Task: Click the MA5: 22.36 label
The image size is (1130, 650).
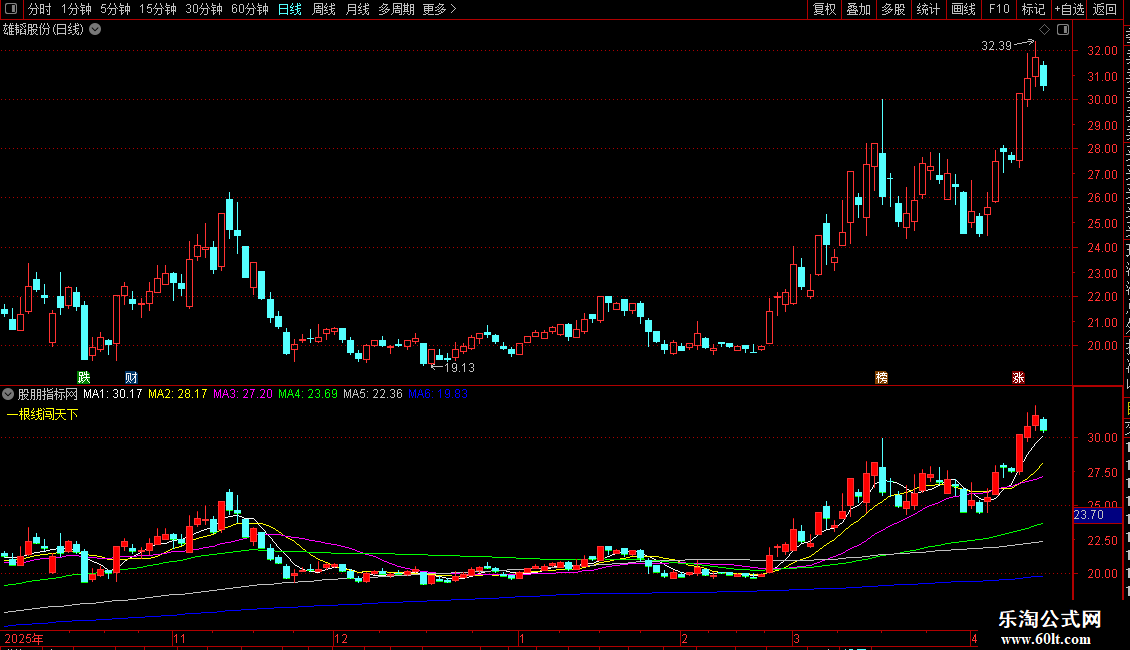Action: click(x=373, y=394)
